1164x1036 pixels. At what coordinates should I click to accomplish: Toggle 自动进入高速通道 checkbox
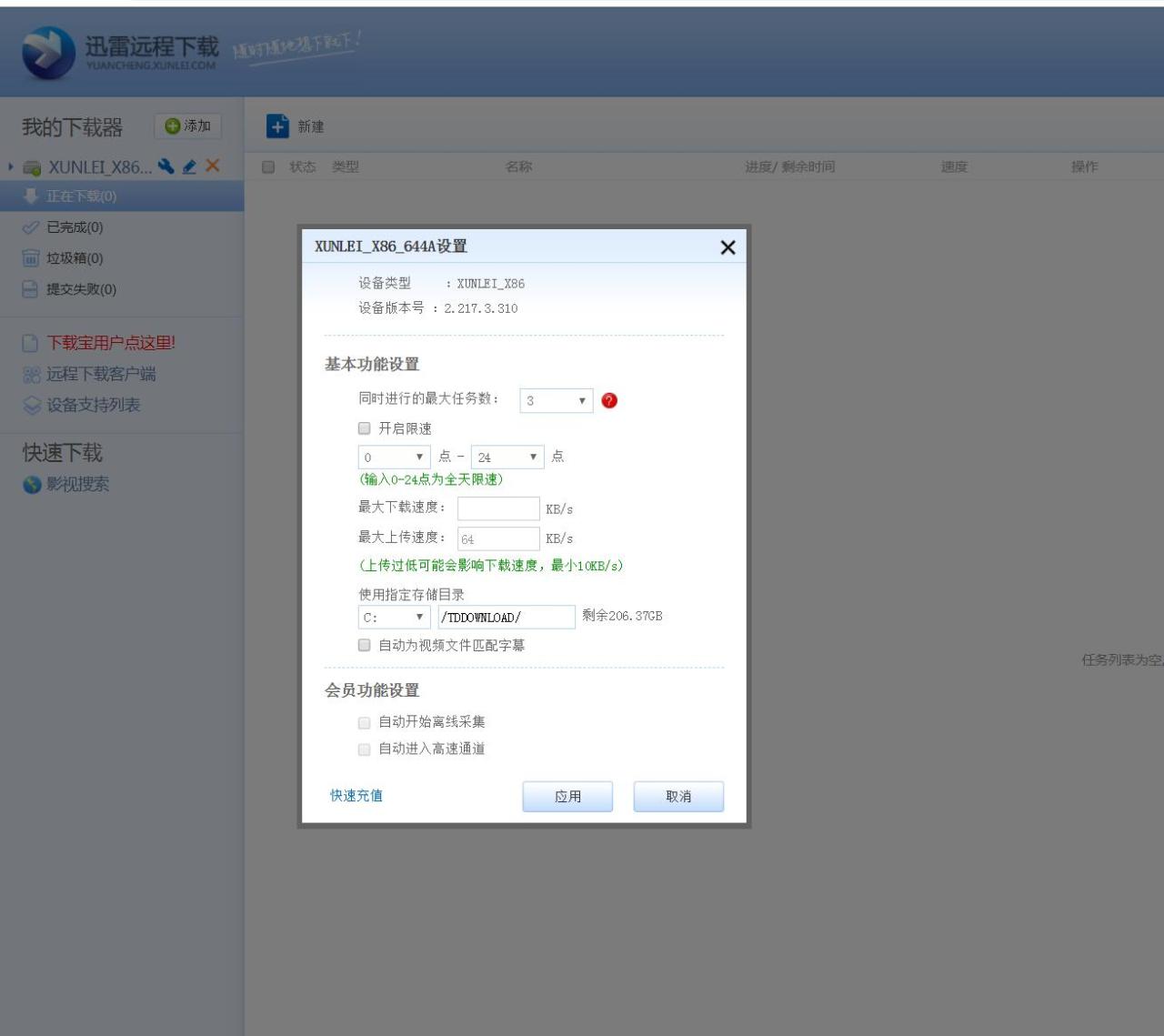[365, 749]
